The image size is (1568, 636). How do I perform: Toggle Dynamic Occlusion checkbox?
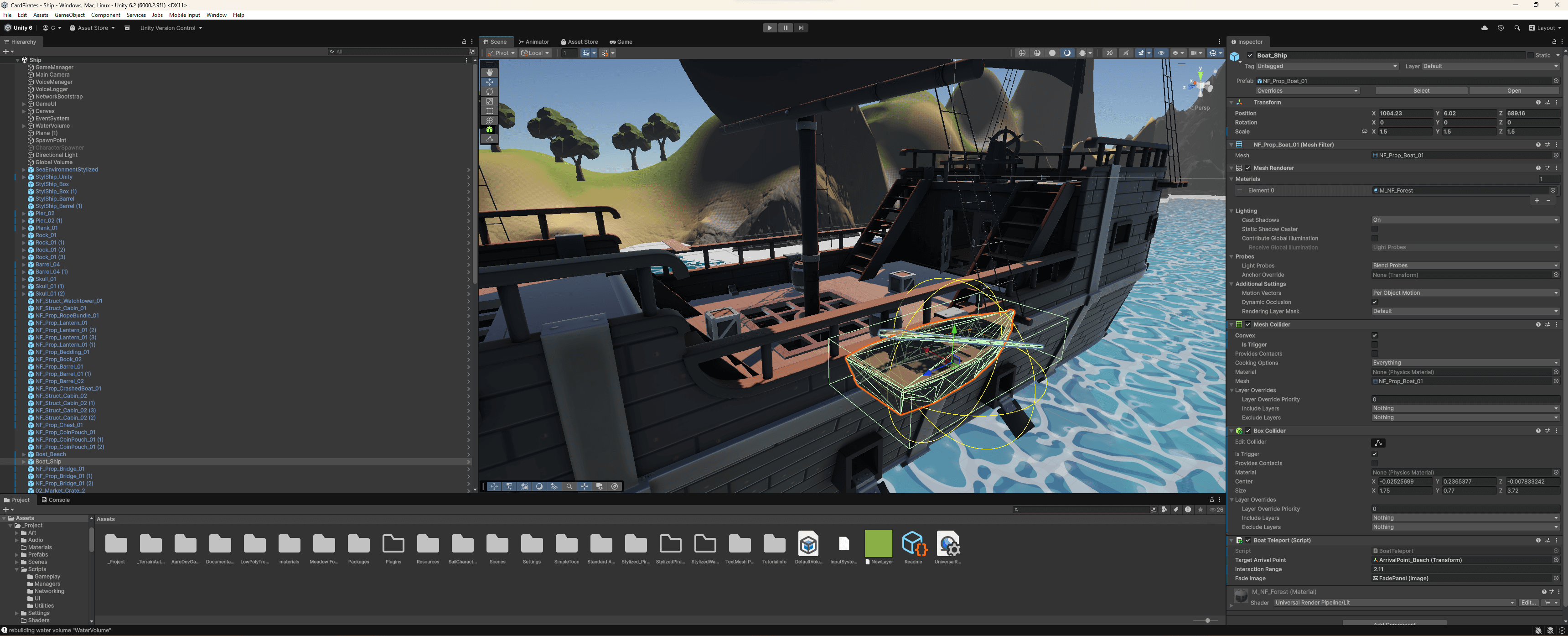(1374, 302)
